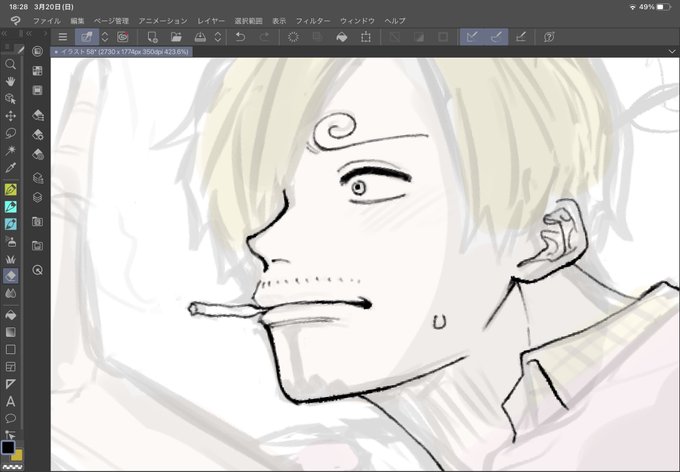680x472 pixels.
Task: Select the Balloon speech bubble tool
Action: [10, 419]
